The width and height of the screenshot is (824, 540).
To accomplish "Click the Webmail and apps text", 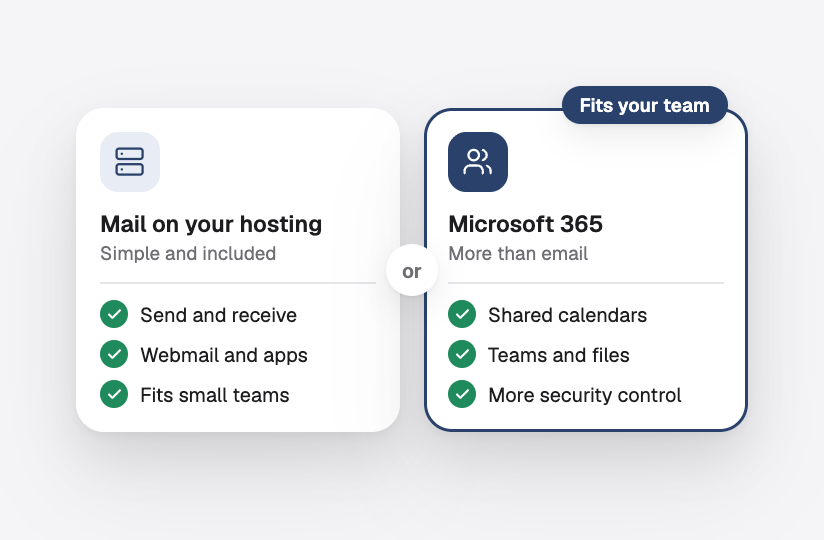I will [224, 356].
